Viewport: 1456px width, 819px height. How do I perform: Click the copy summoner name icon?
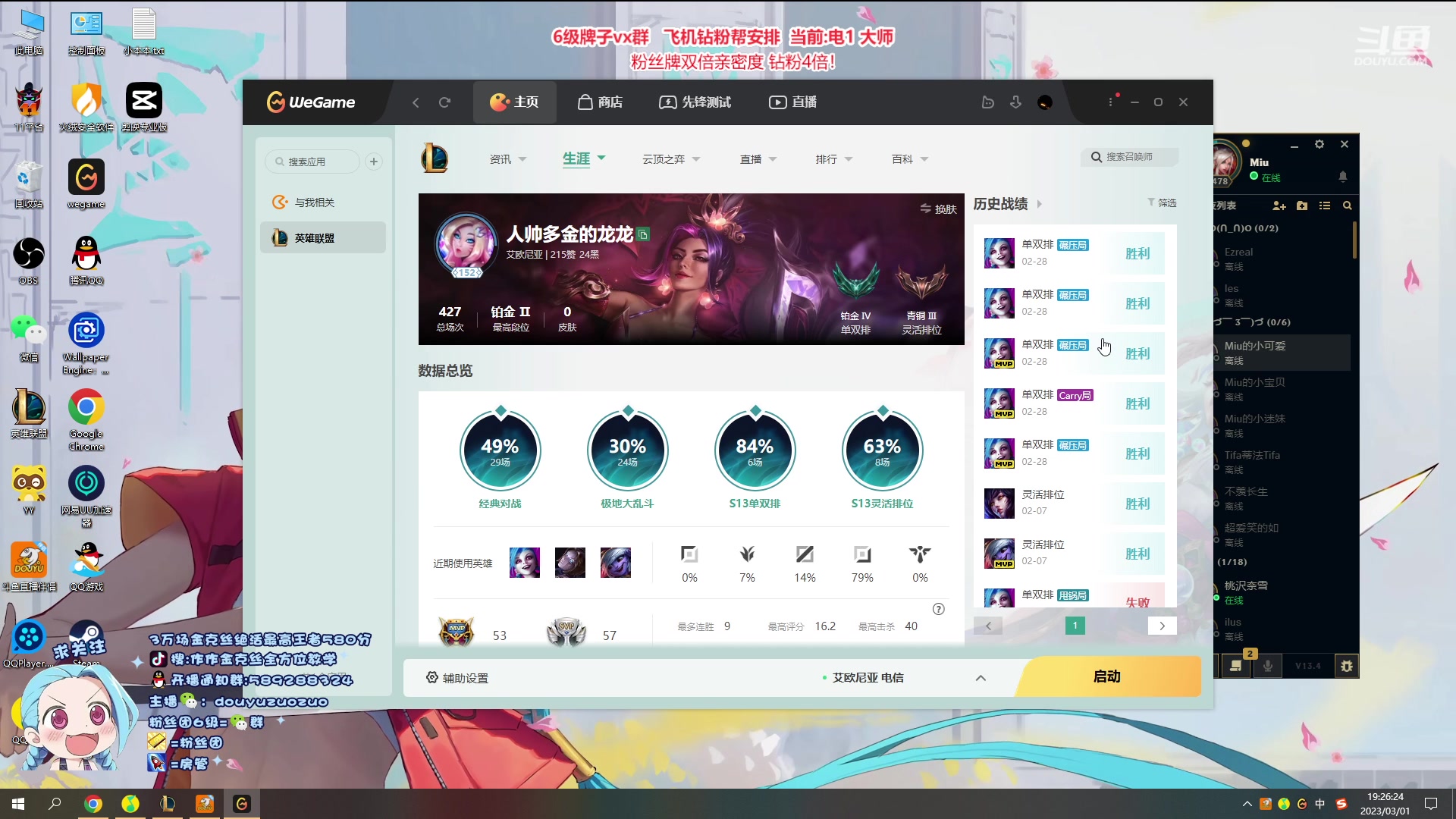(643, 234)
